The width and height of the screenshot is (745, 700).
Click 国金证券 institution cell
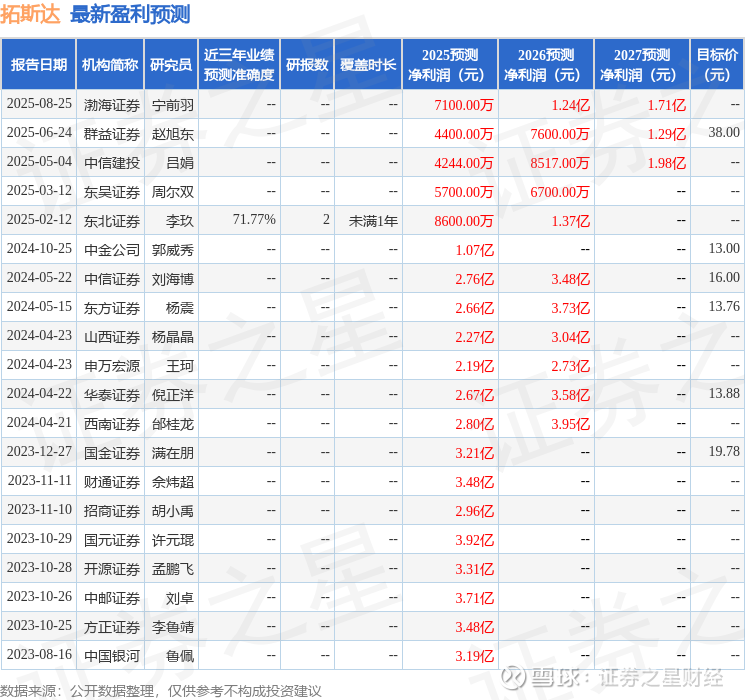[x=112, y=453]
